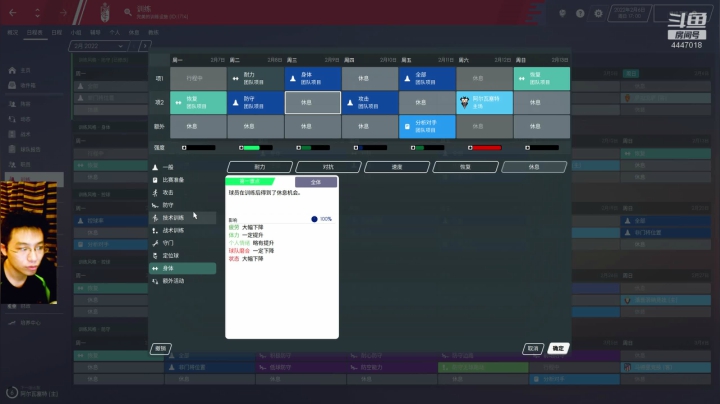This screenshot has height=404, width=720.
Task: Switch to the 日程表 calendar tab
Action: point(35,33)
